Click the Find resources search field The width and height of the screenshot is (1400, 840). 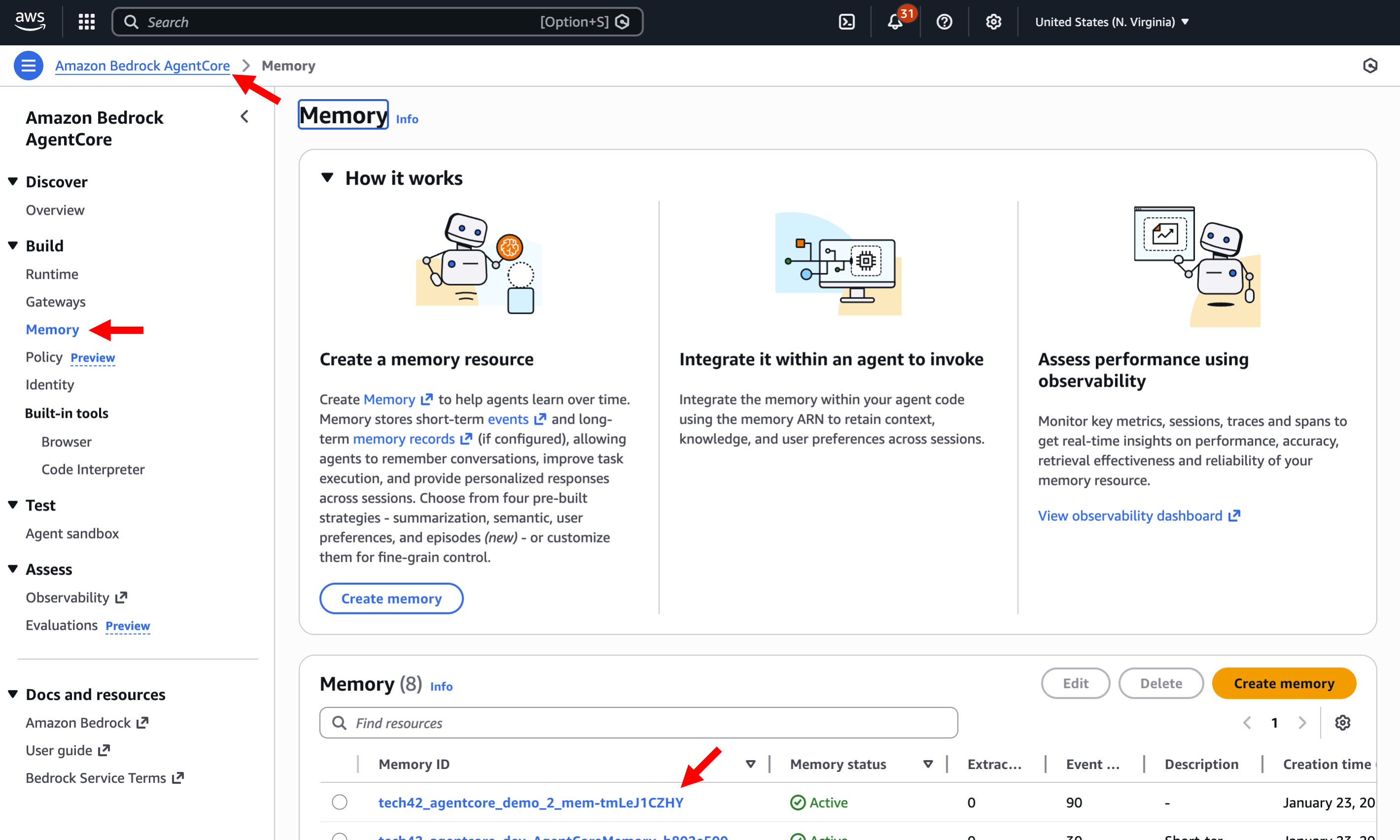click(639, 723)
